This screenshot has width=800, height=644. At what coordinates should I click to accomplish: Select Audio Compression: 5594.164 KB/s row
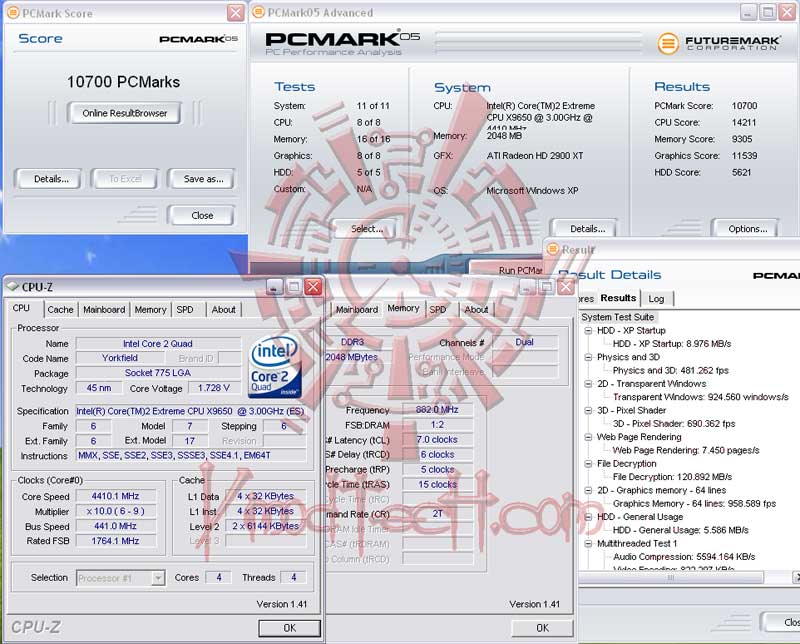click(684, 557)
